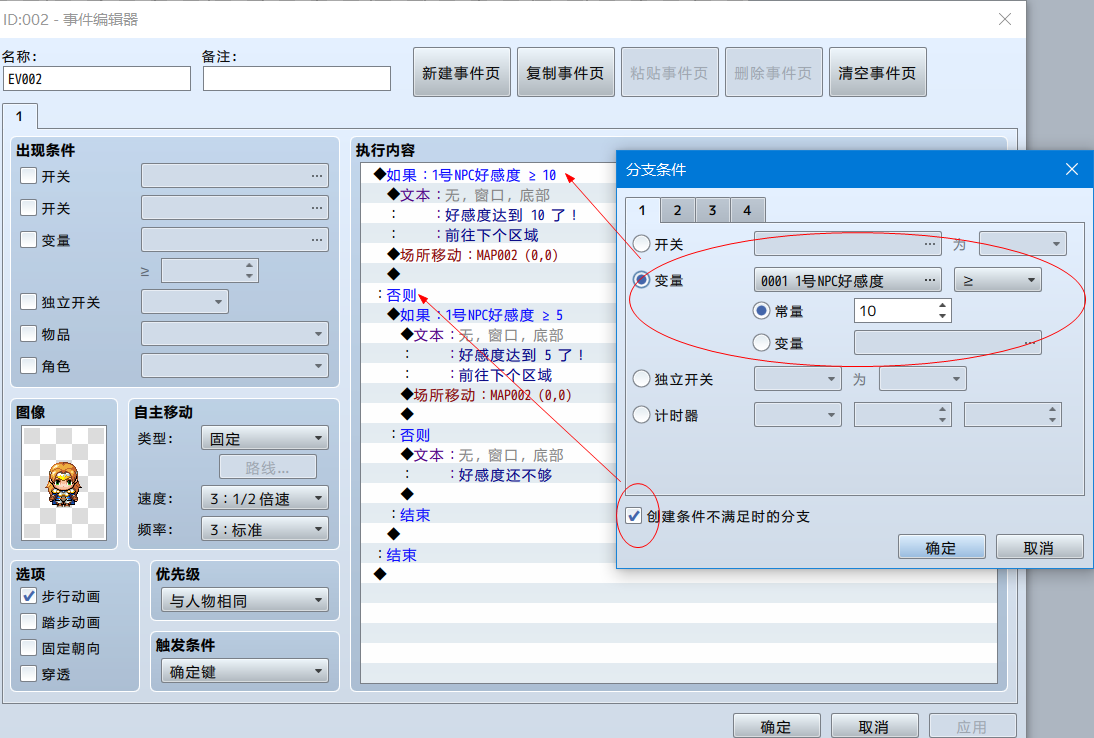Screen dimensions: 1094x738
Task: Select the 计时器 radio option
Action: click(x=641, y=415)
